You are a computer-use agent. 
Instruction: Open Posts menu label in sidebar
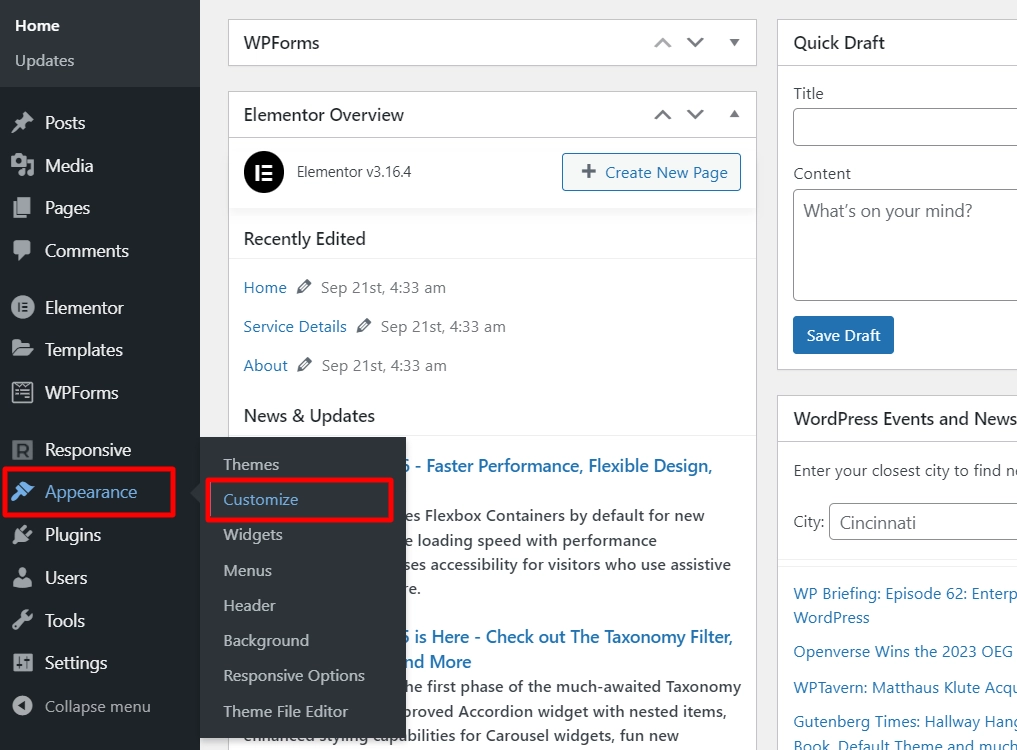[65, 123]
